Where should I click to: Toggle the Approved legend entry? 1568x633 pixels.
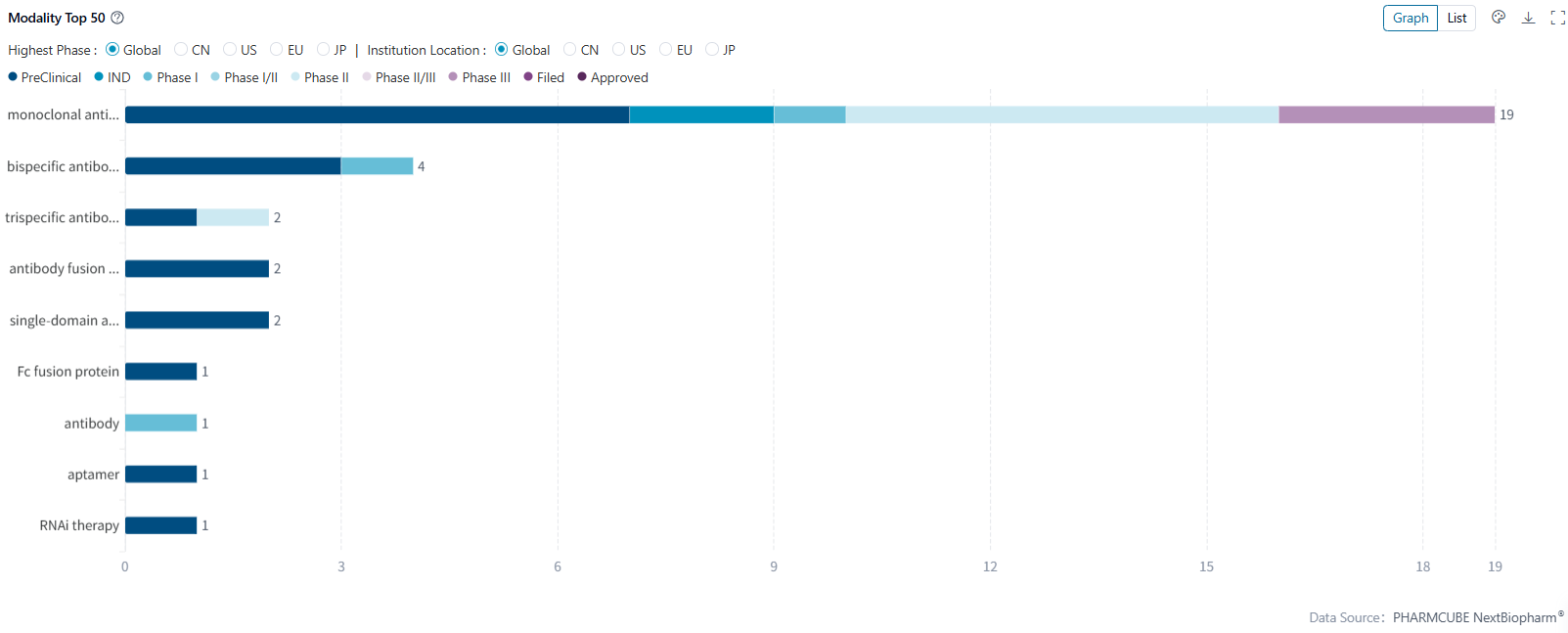point(613,77)
